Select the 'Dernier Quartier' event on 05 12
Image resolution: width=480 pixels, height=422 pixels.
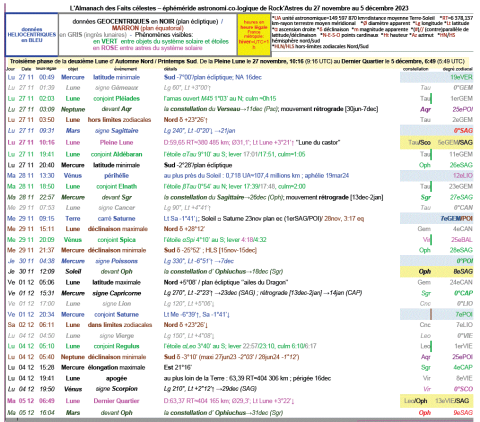[116, 401]
